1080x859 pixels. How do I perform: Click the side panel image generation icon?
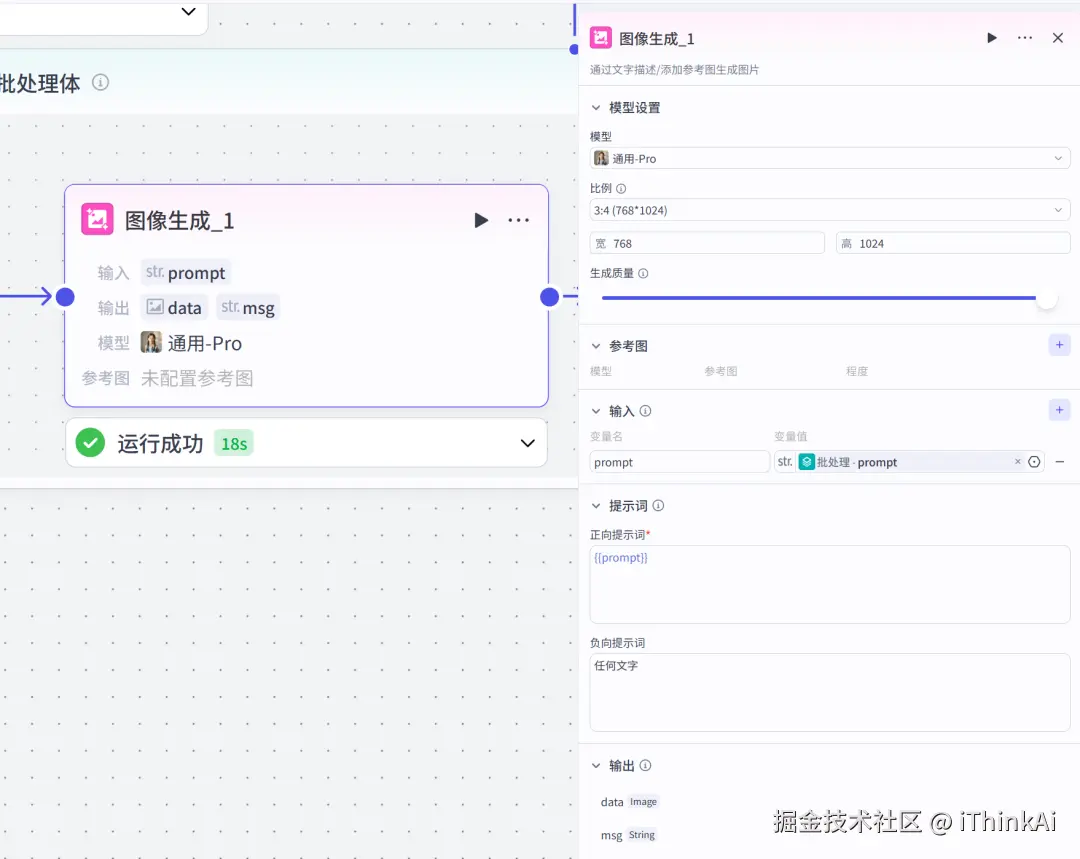601,38
